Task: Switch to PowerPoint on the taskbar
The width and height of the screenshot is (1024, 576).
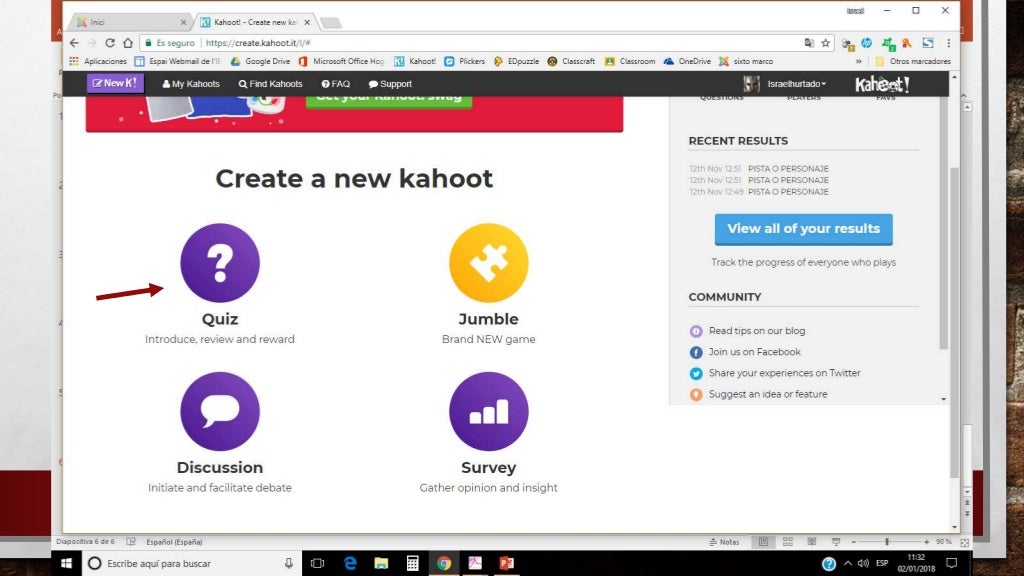Action: [x=507, y=563]
